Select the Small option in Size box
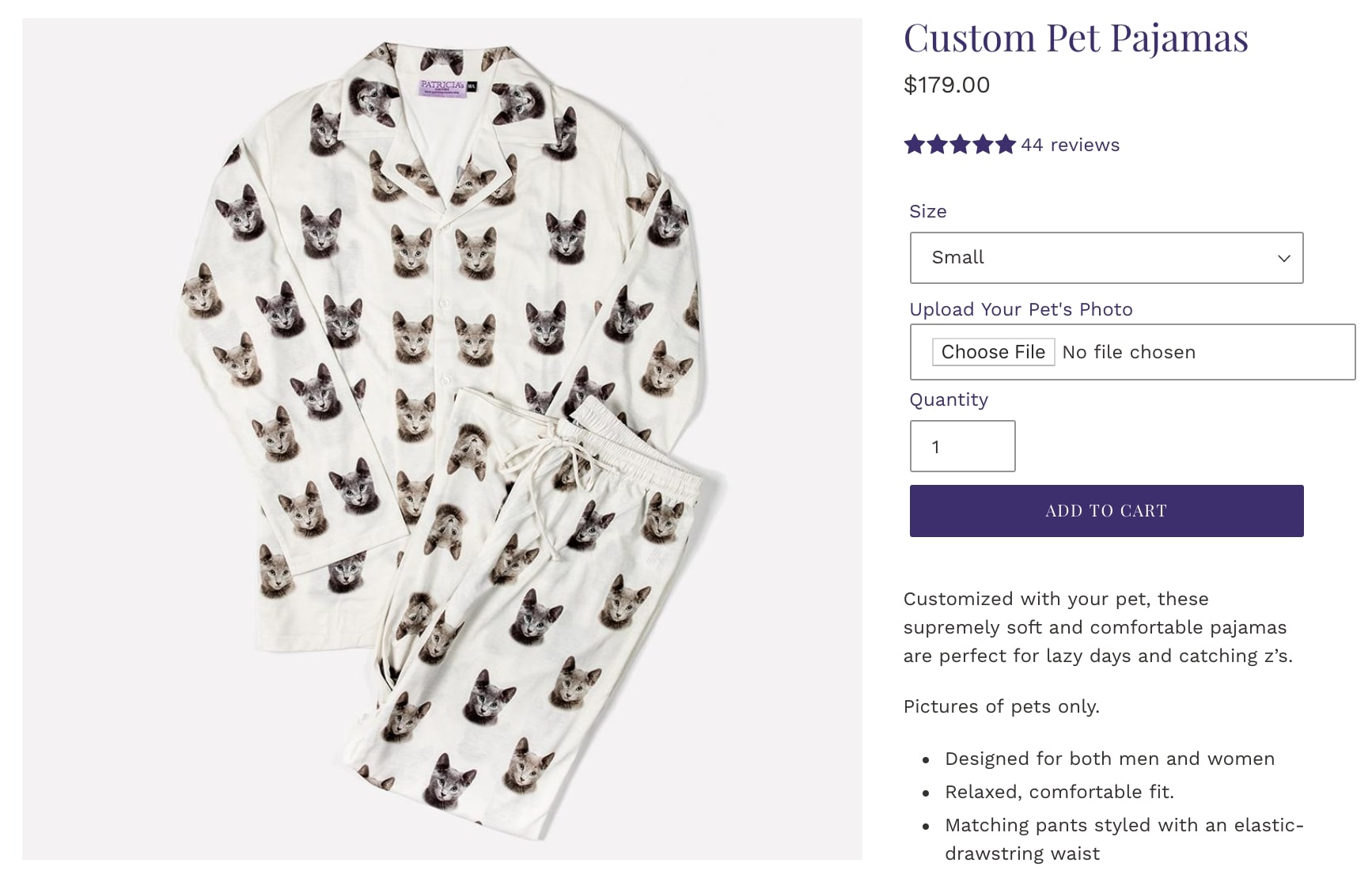The image size is (1372, 878). (x=1106, y=258)
